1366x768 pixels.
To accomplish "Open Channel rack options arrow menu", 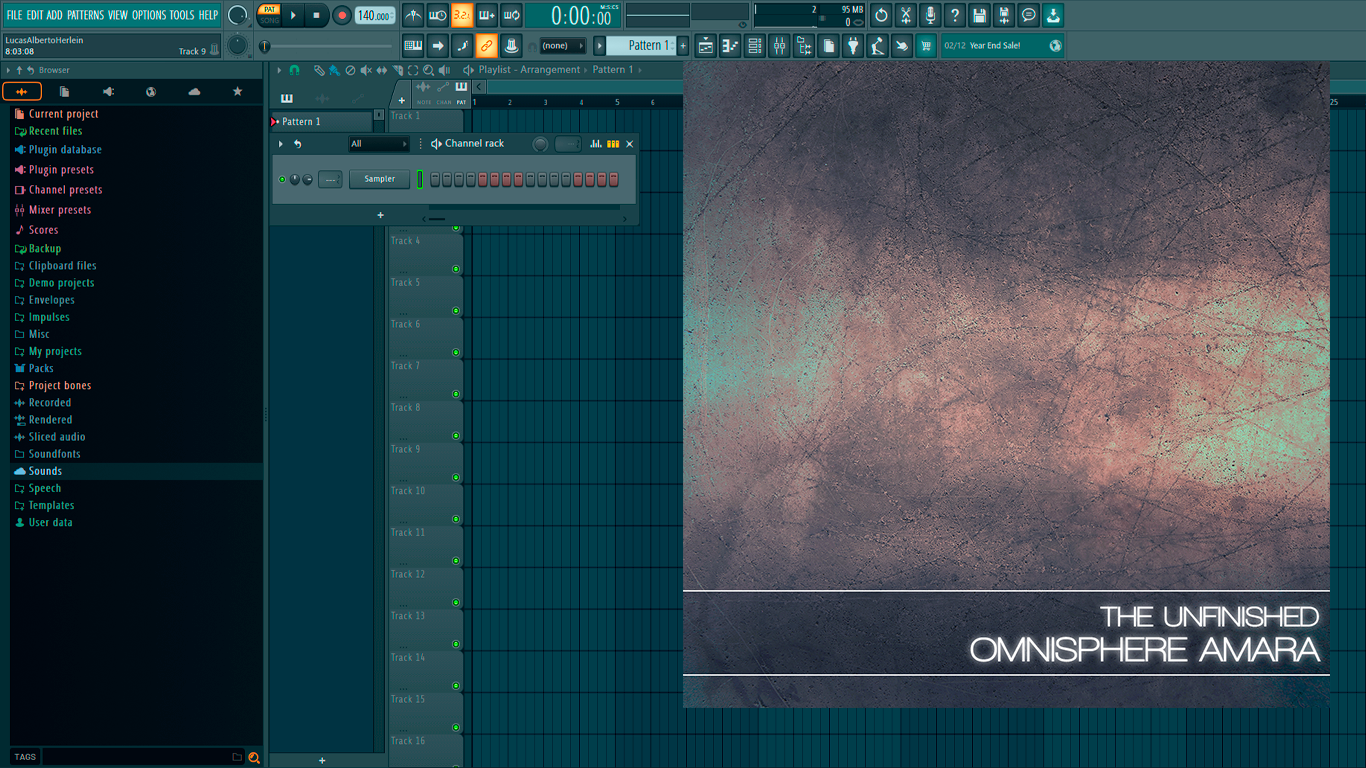I will pyautogui.click(x=281, y=144).
